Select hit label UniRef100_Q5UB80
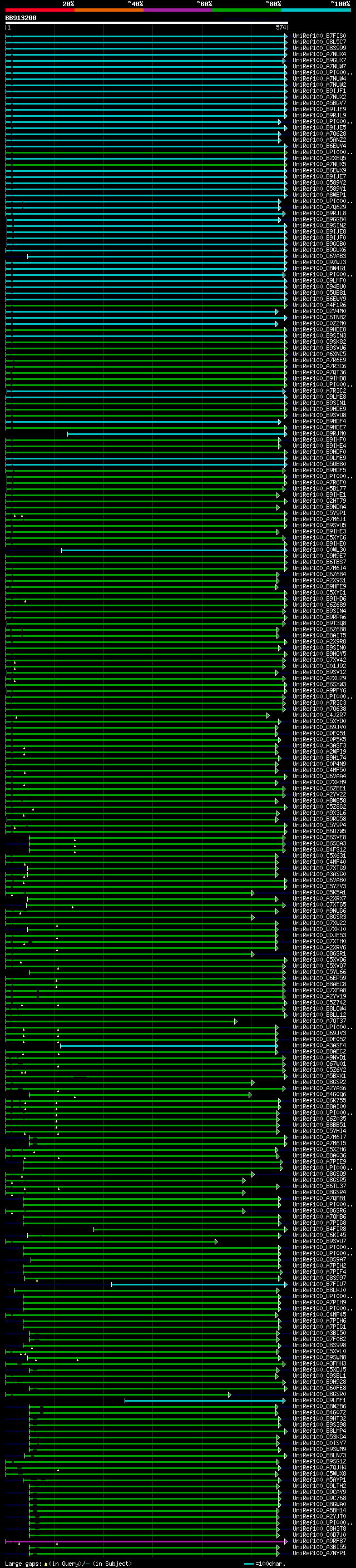The image size is (356, 1568). (x=319, y=464)
